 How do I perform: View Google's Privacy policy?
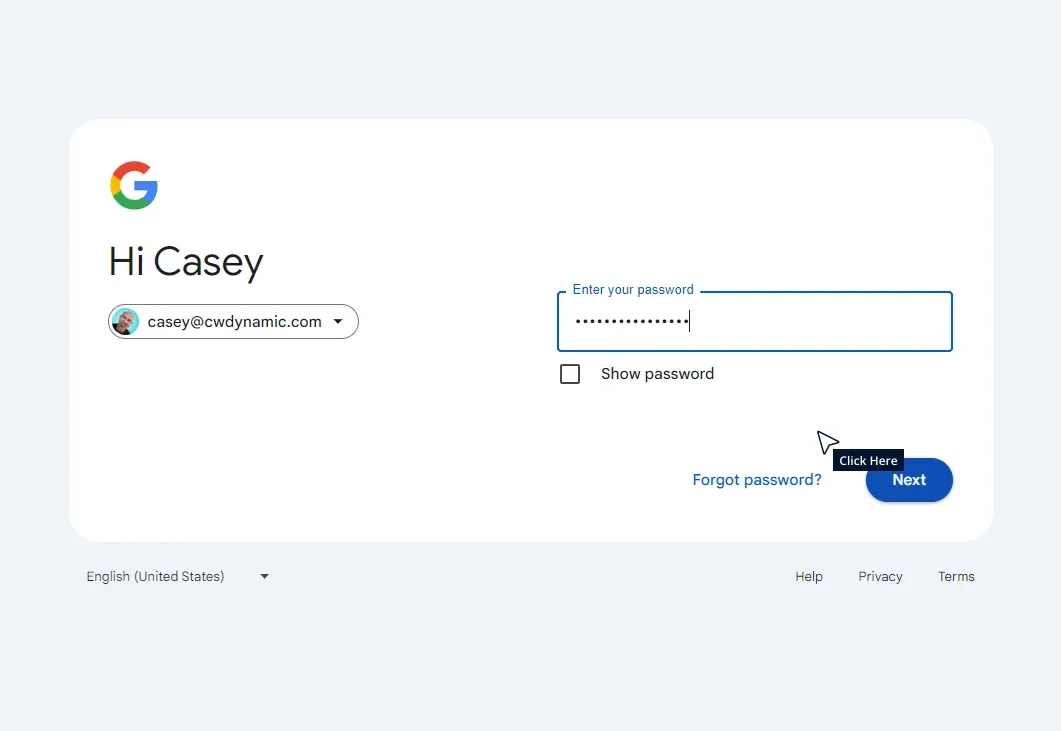(880, 576)
